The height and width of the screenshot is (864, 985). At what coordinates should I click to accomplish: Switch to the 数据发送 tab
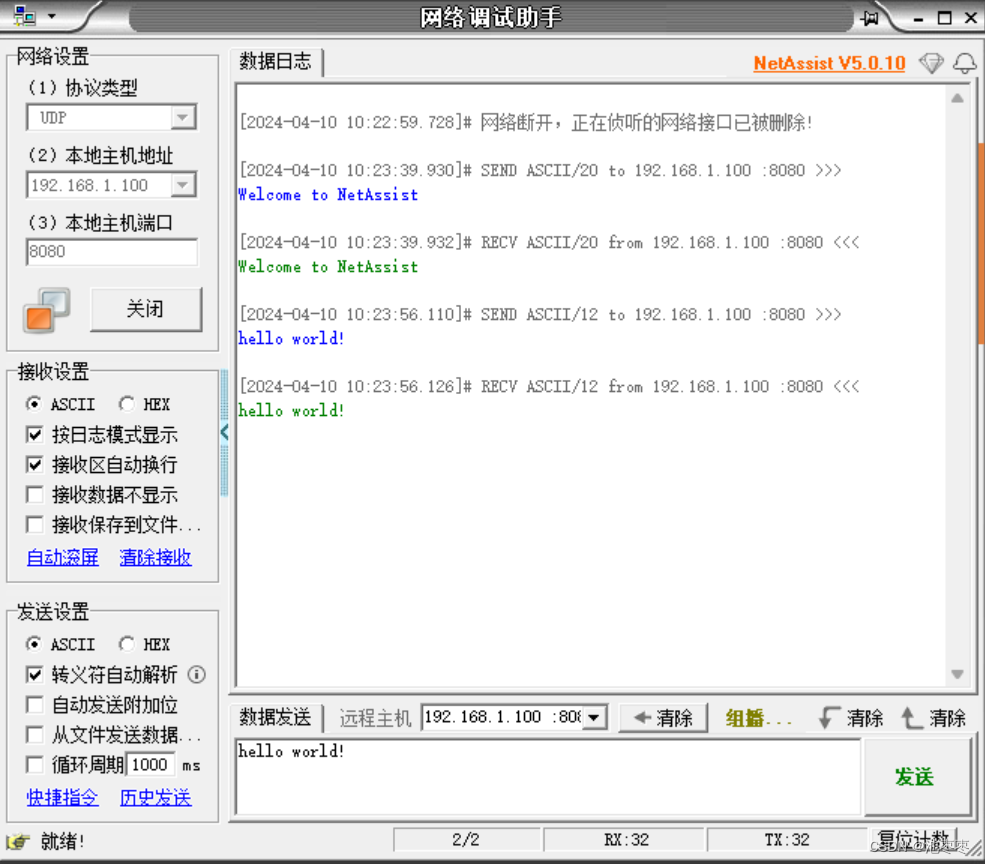click(275, 718)
